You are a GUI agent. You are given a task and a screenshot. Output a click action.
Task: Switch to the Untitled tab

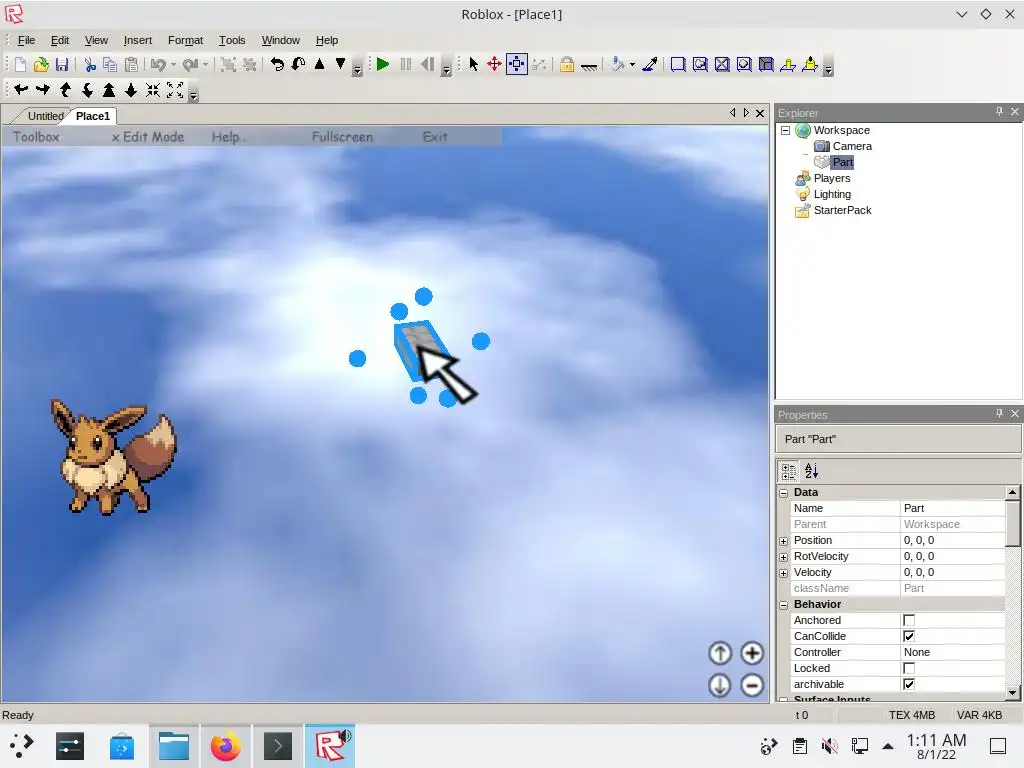tap(45, 116)
